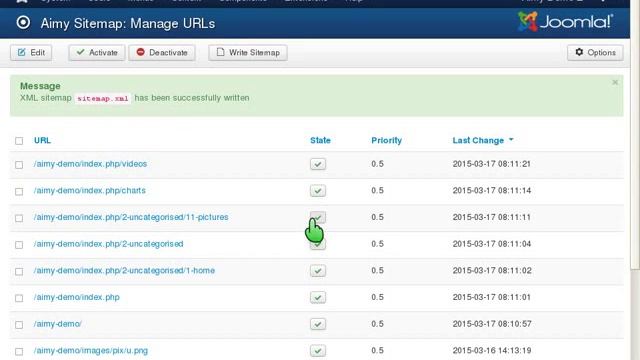Select the 11-pictures row checkbox

click(19, 218)
